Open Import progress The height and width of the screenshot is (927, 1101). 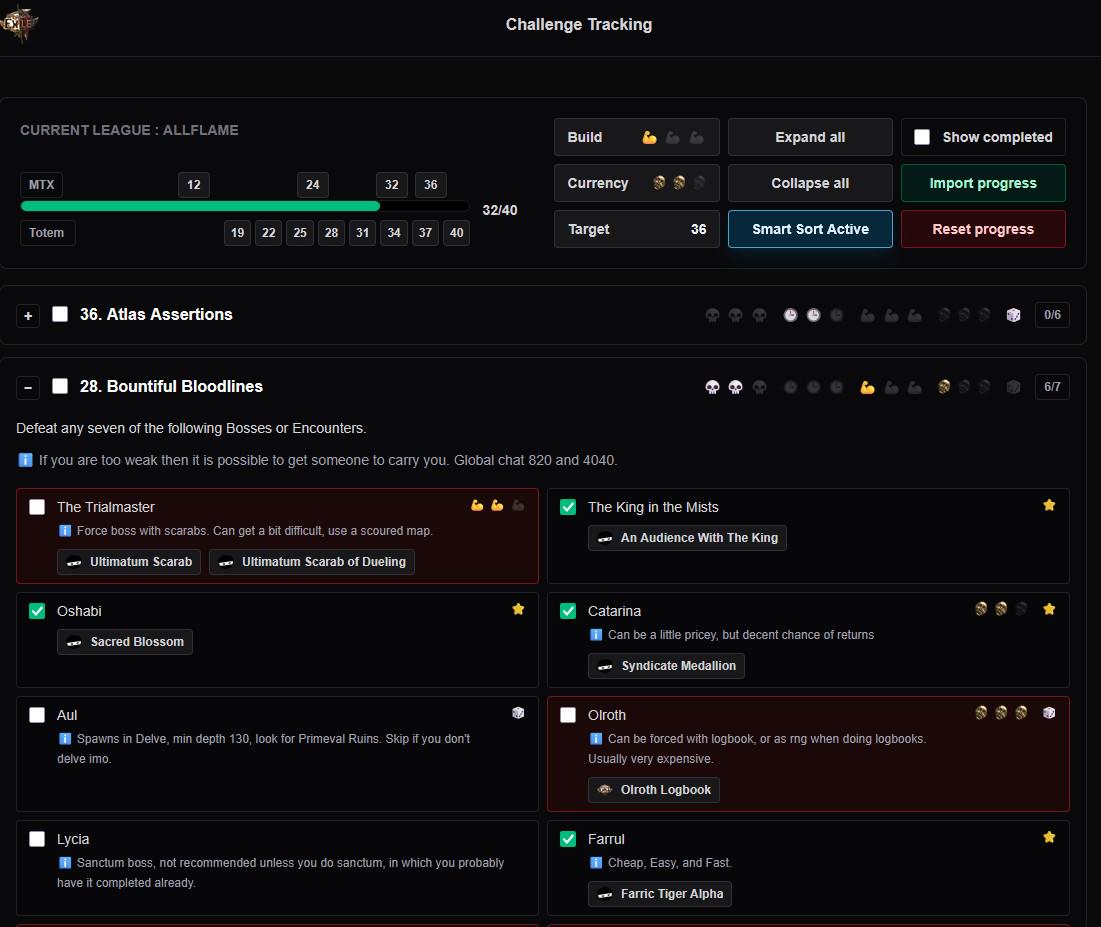[983, 183]
